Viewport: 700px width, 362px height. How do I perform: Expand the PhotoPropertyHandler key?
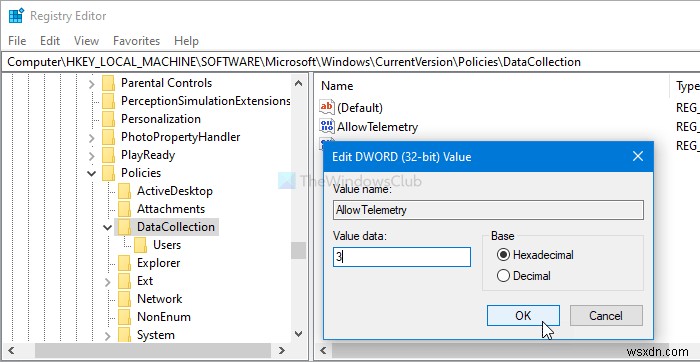click(x=92, y=137)
